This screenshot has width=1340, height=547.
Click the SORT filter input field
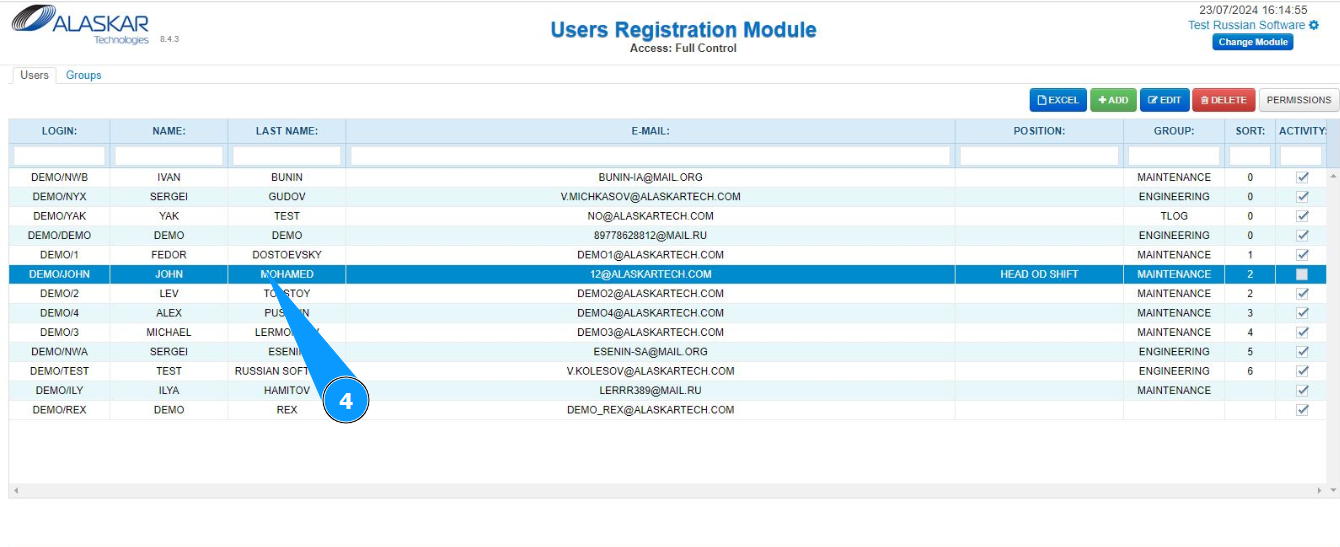pos(1250,156)
